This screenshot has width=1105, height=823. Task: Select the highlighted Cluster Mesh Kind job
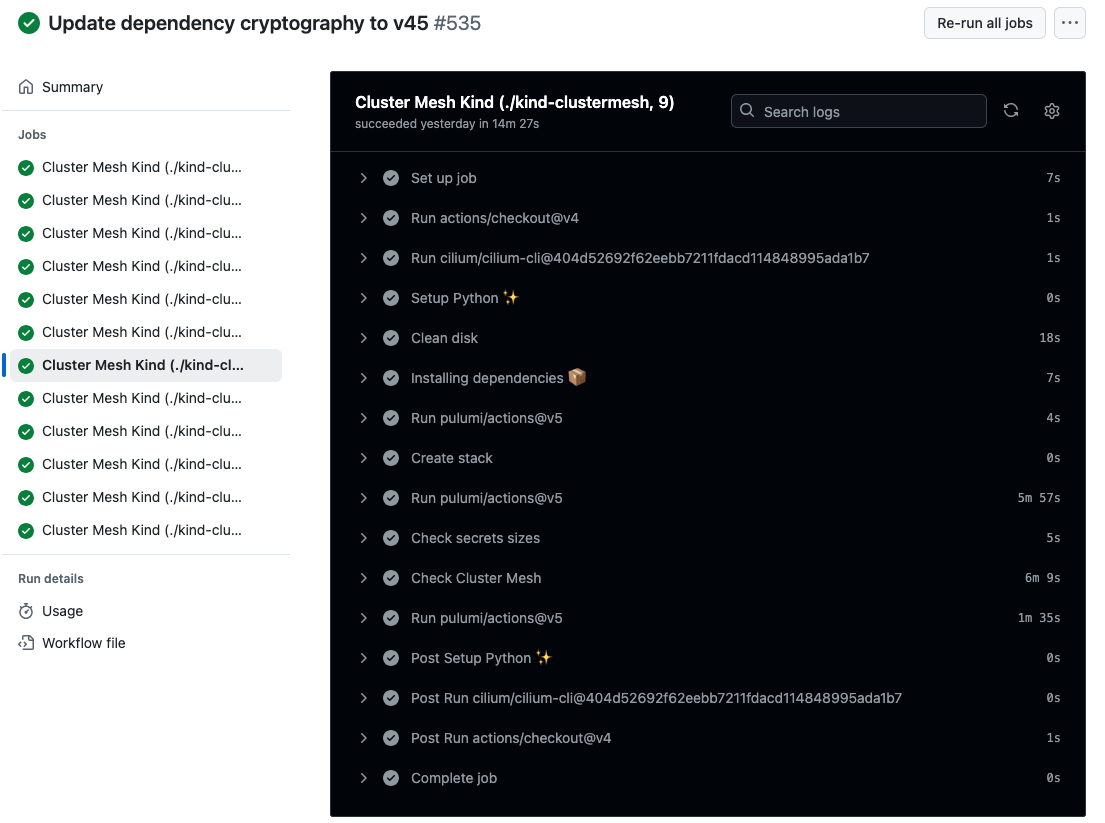tap(146, 366)
